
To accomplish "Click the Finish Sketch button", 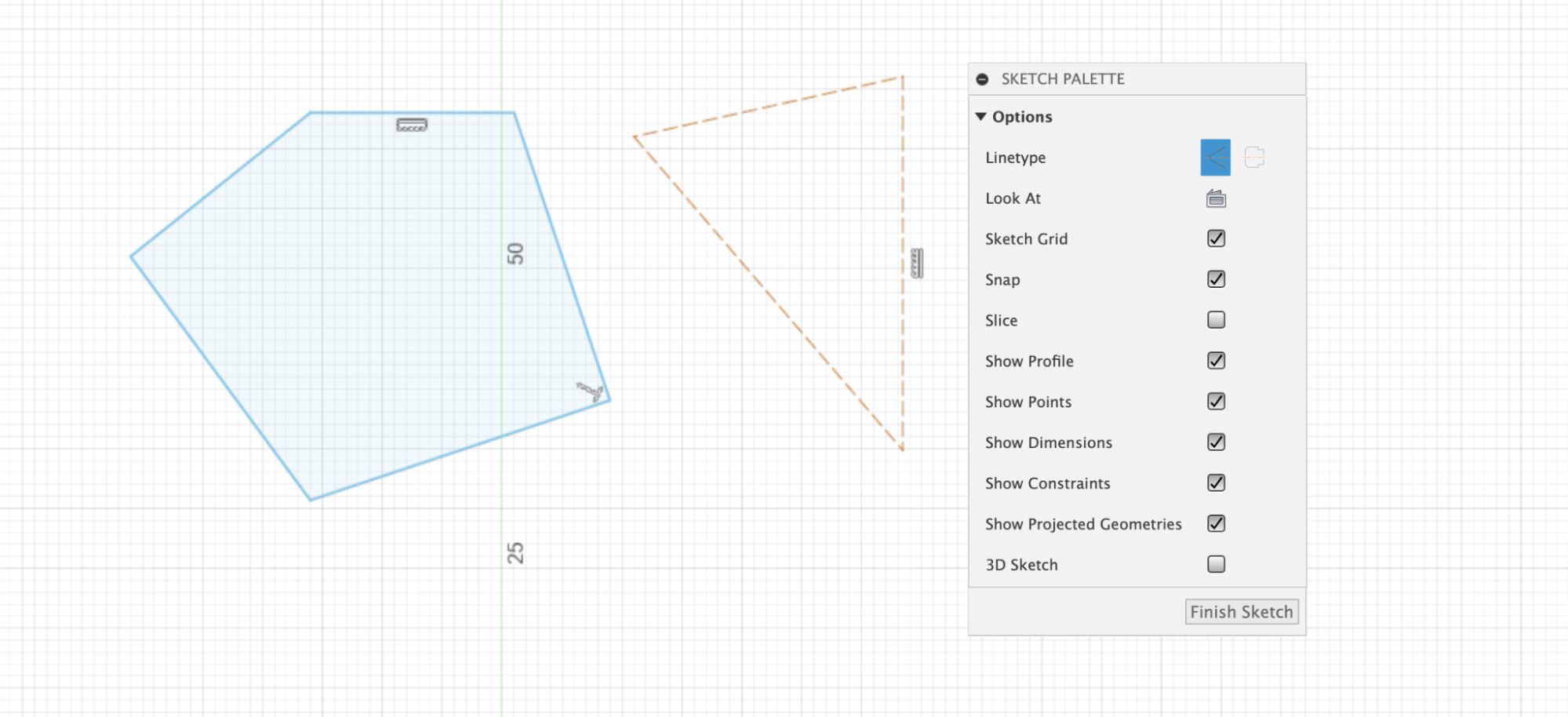I will tap(1242, 612).
